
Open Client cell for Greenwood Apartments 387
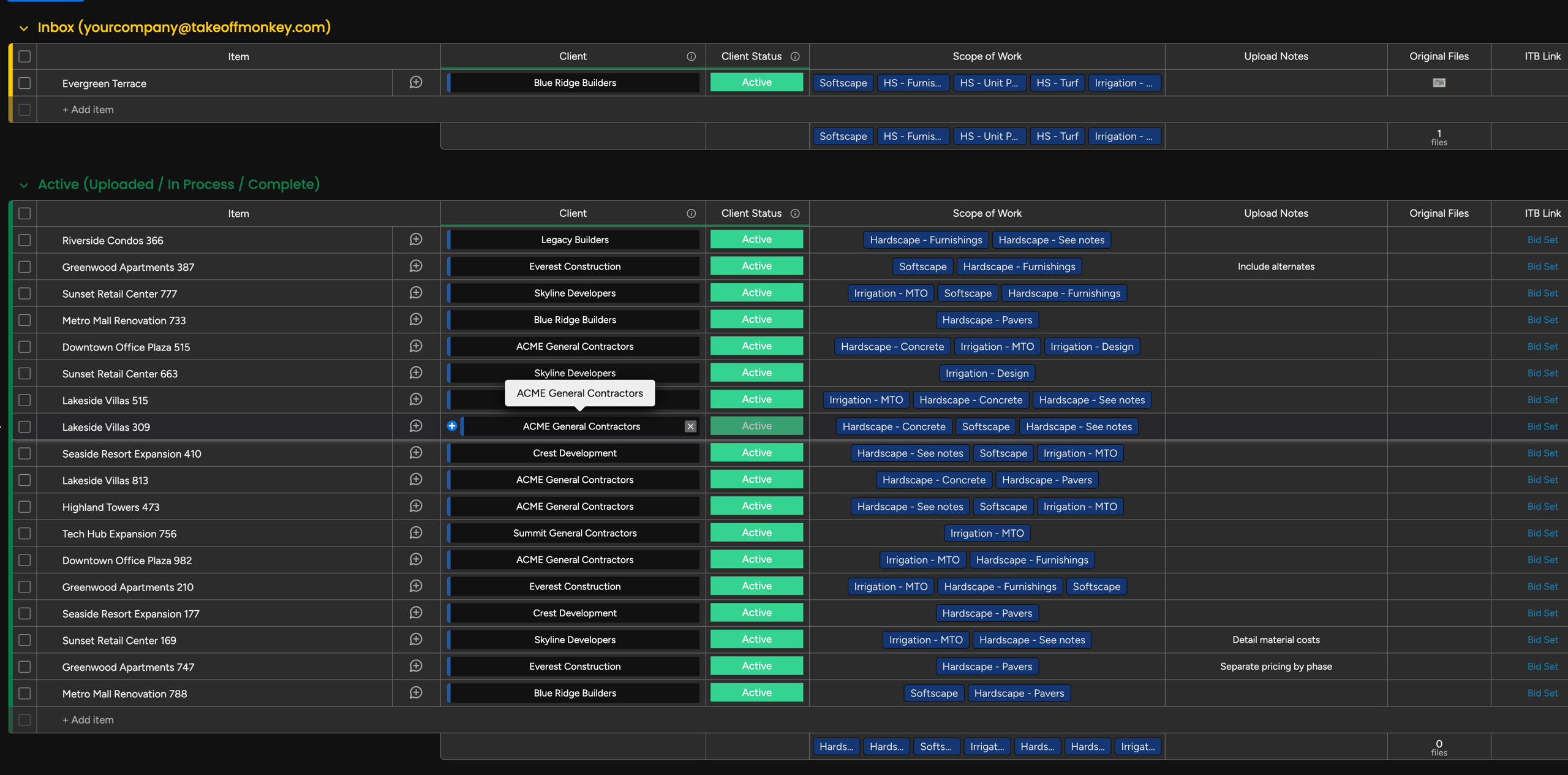[x=573, y=267]
